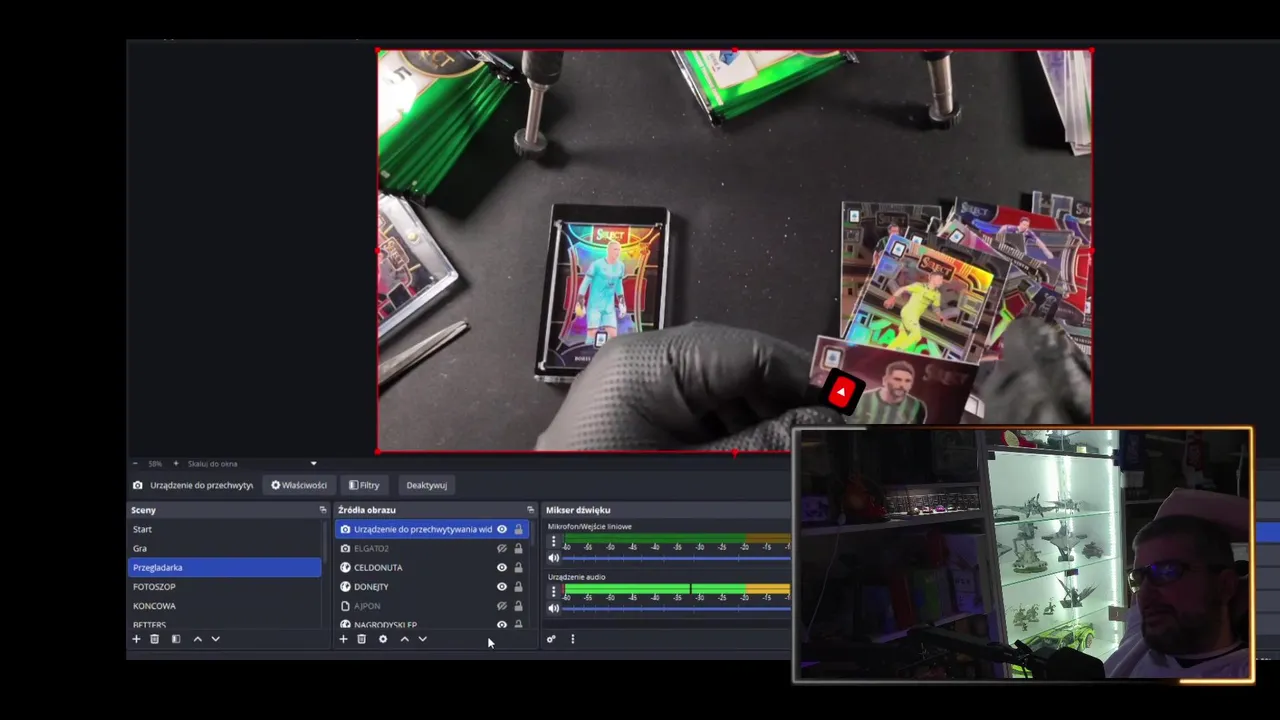
Task: Switch to the FOTOSZOP scene
Action: (x=224, y=586)
